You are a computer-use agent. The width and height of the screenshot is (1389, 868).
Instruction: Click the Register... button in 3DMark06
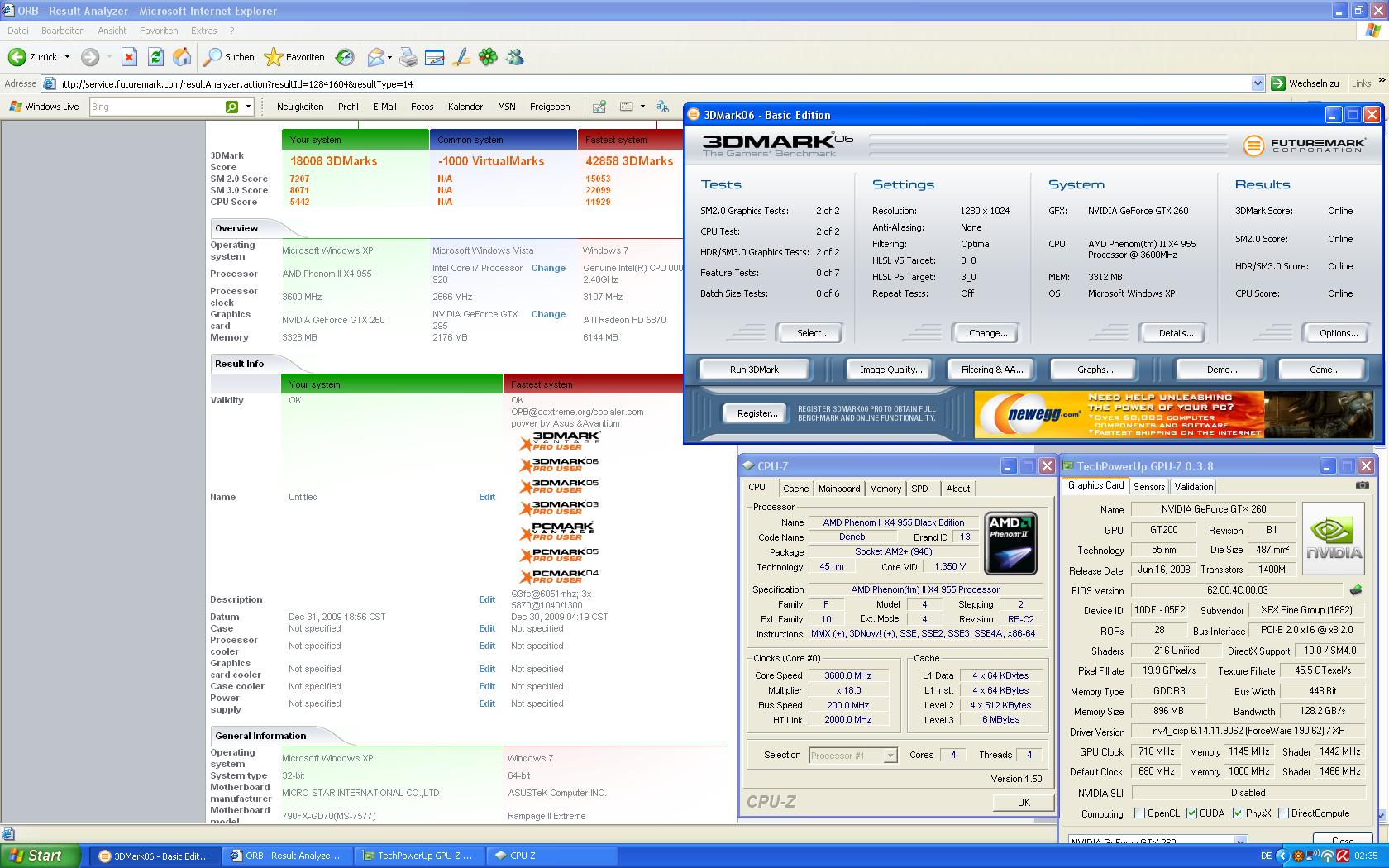[x=757, y=413]
